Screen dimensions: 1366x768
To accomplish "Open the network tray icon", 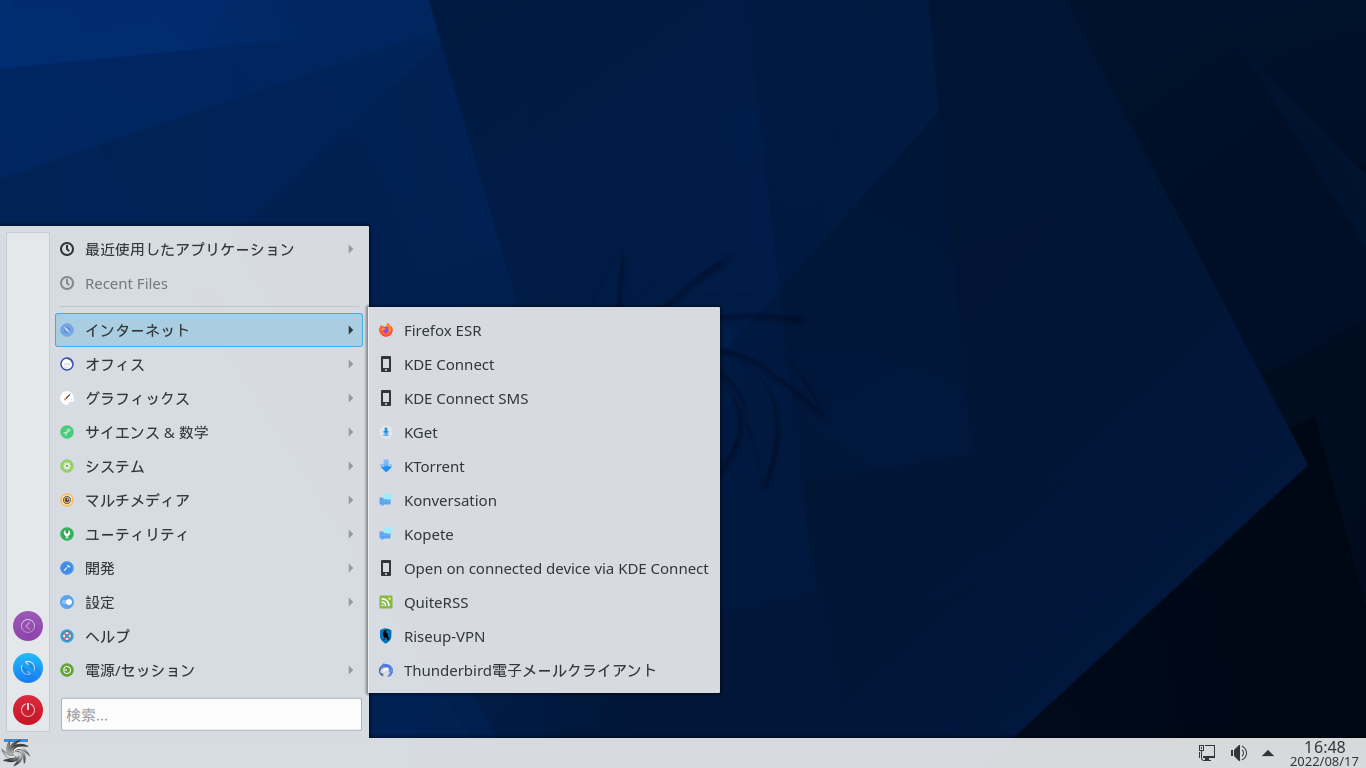I will [1207, 753].
